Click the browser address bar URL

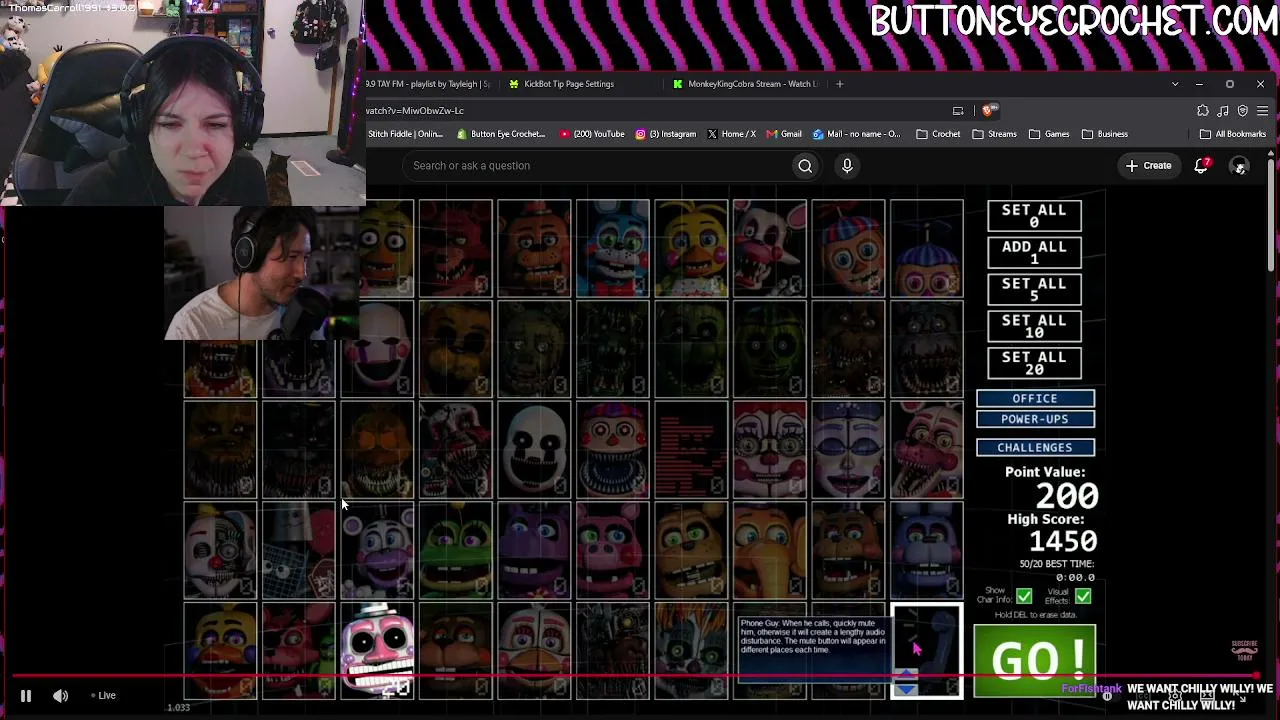pyautogui.click(x=415, y=111)
